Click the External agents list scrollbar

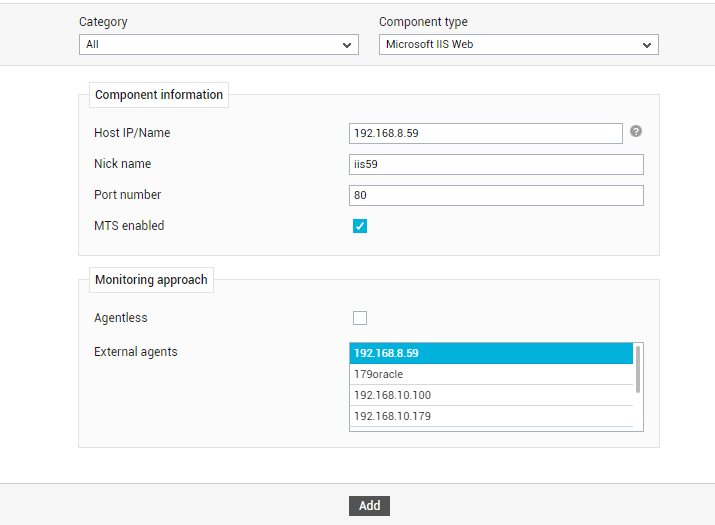point(638,369)
